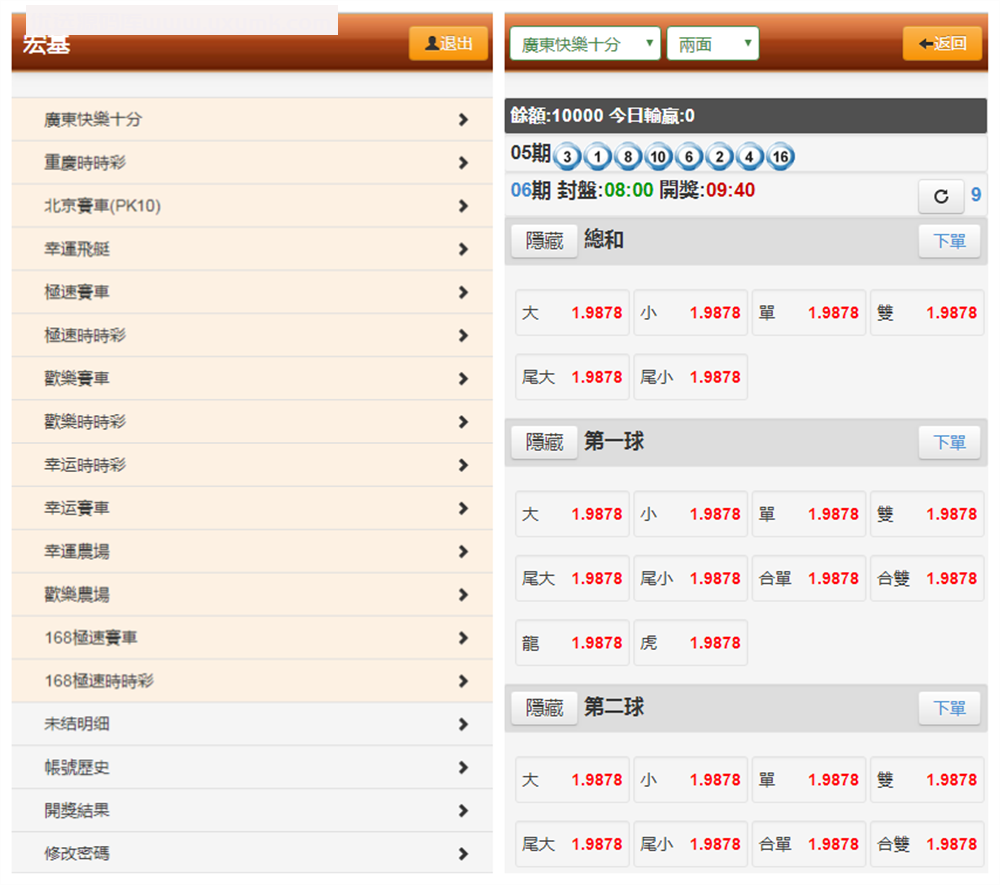Click 下單 in the 第一球 section
The height and width of the screenshot is (885, 1000).
pyautogui.click(x=949, y=442)
